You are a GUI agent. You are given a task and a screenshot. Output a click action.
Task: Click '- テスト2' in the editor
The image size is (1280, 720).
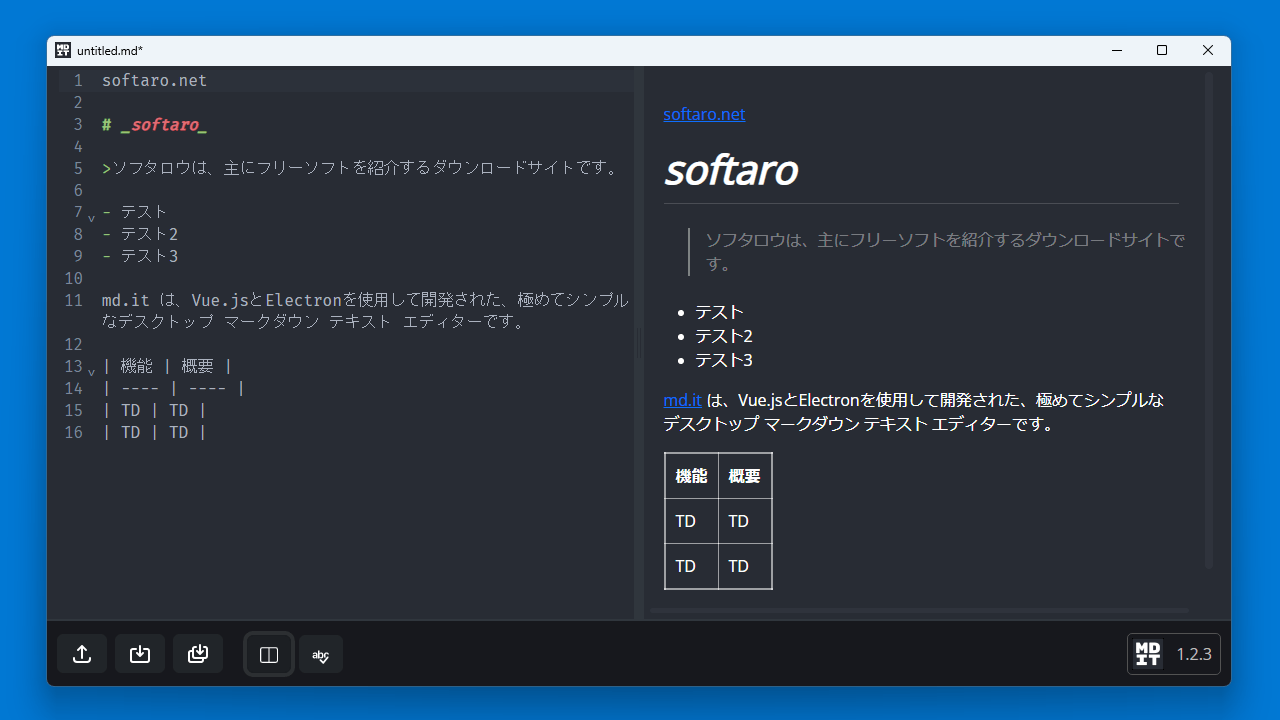click(140, 234)
